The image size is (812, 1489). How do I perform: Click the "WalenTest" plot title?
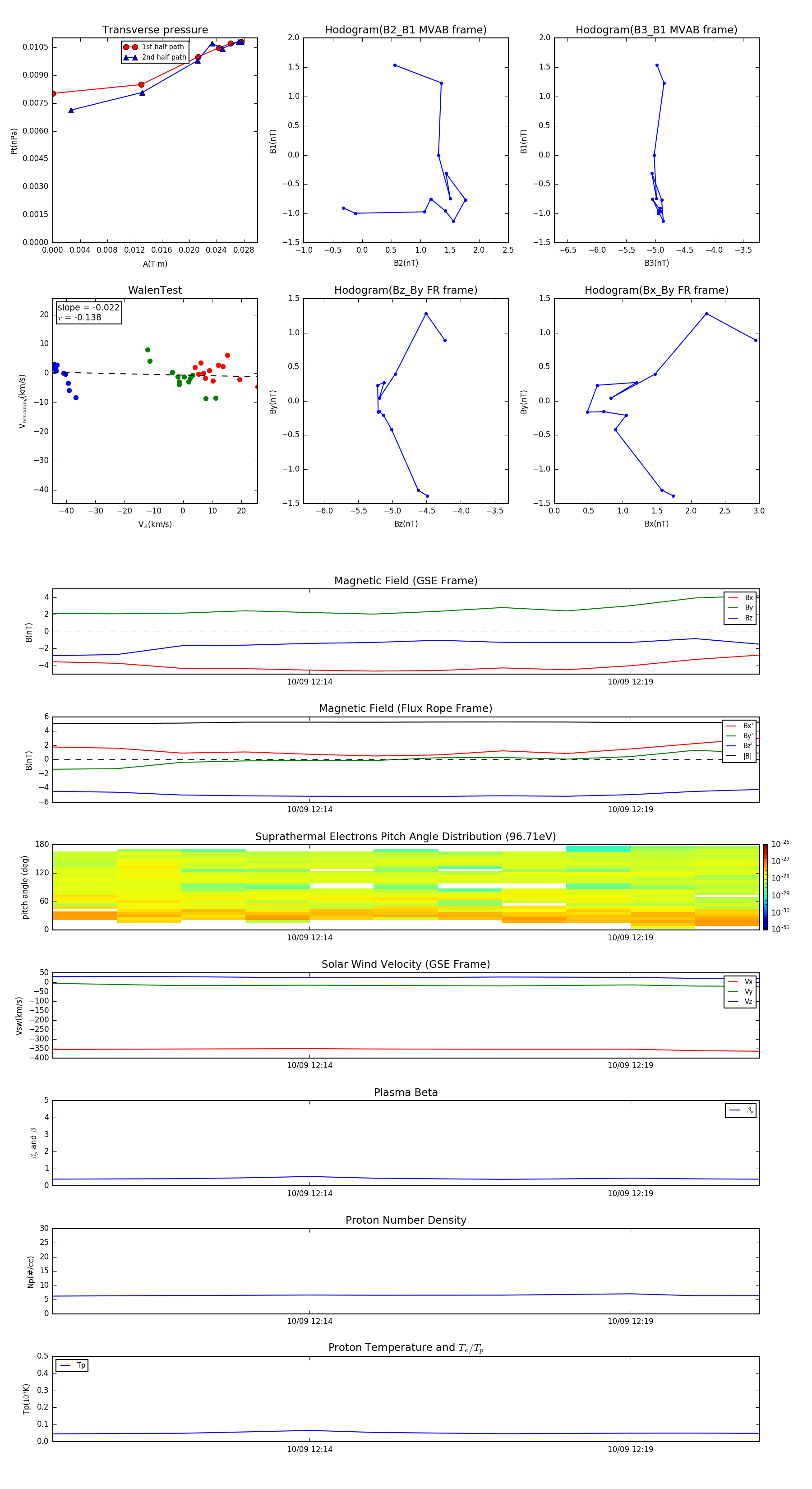click(x=155, y=290)
